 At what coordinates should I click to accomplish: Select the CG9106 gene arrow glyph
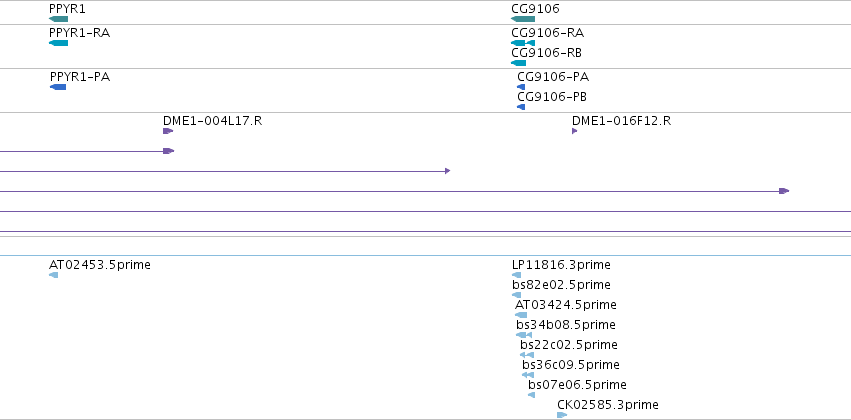click(523, 19)
